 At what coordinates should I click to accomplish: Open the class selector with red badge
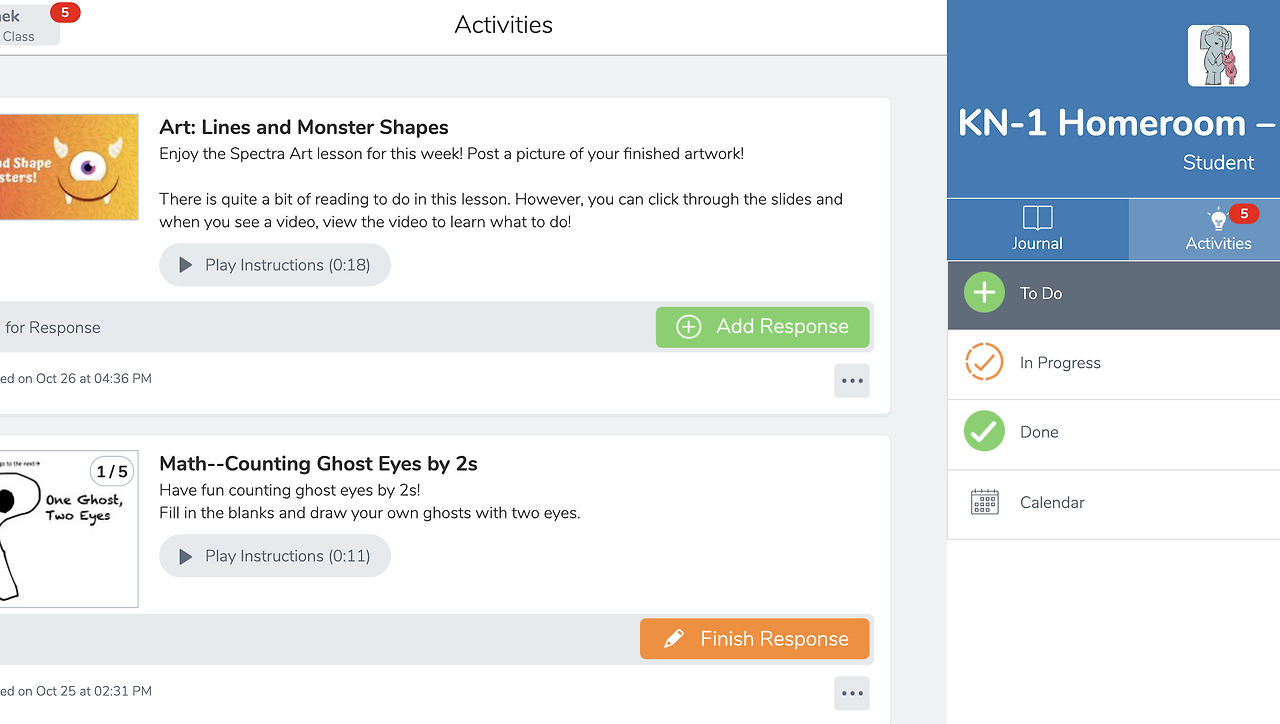point(30,24)
